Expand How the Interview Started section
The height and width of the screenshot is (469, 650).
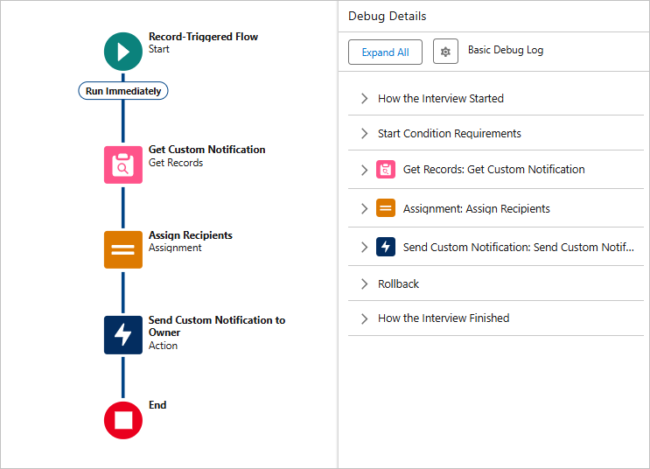click(x=364, y=99)
